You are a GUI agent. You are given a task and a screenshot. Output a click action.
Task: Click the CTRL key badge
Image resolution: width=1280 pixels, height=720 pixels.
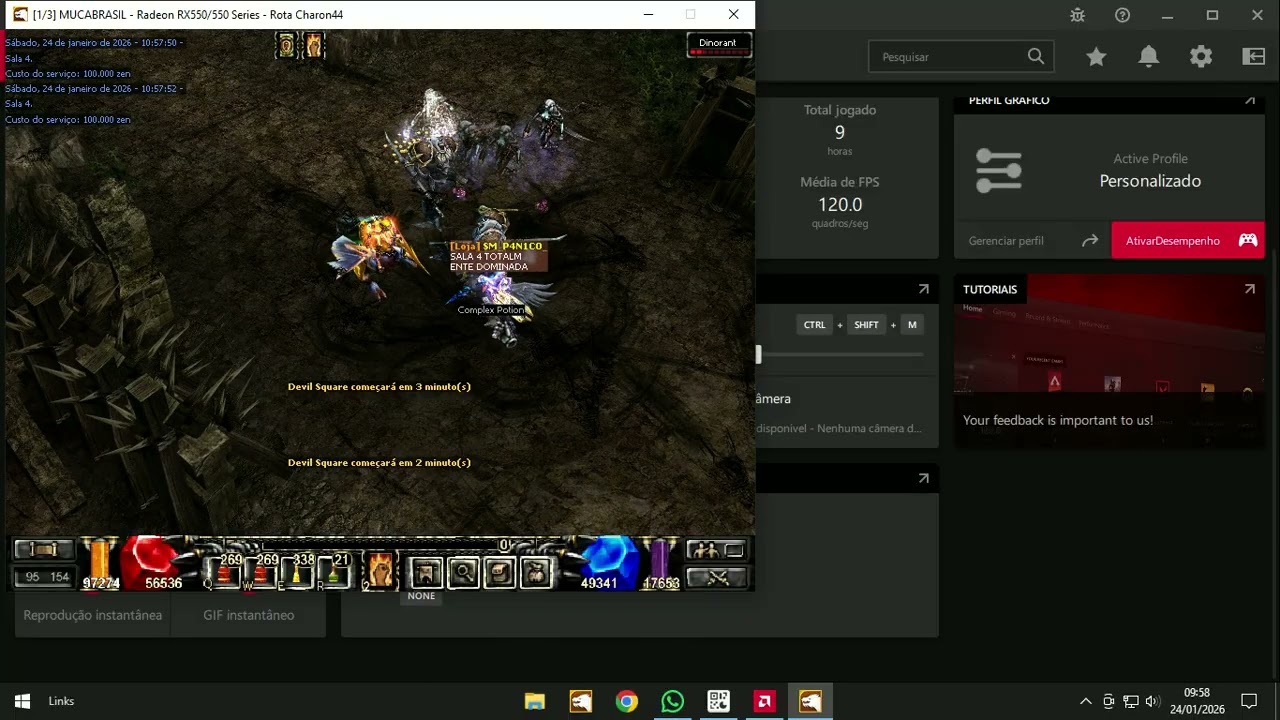coord(815,325)
